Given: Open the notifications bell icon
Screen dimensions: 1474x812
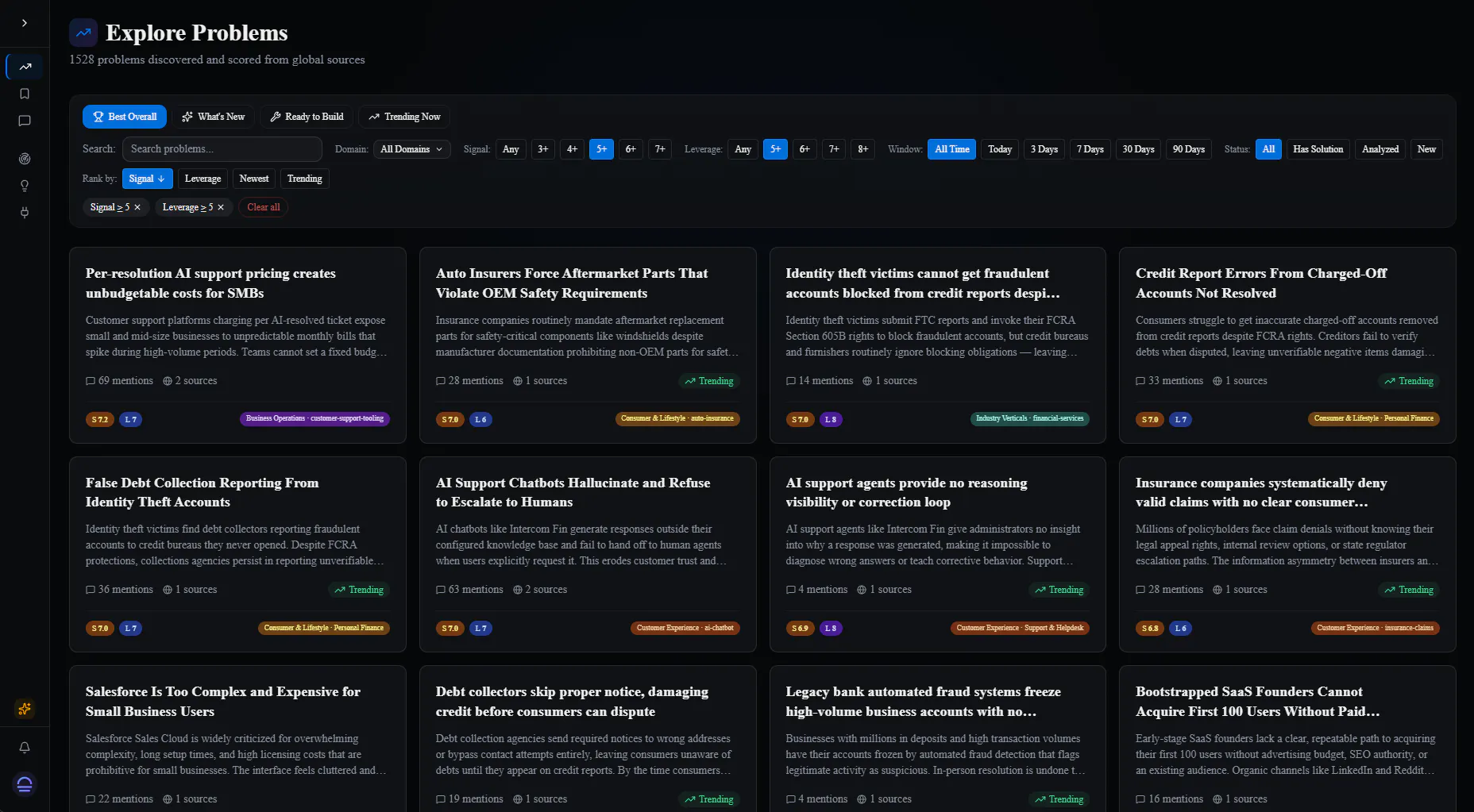Looking at the screenshot, I should tap(25, 748).
